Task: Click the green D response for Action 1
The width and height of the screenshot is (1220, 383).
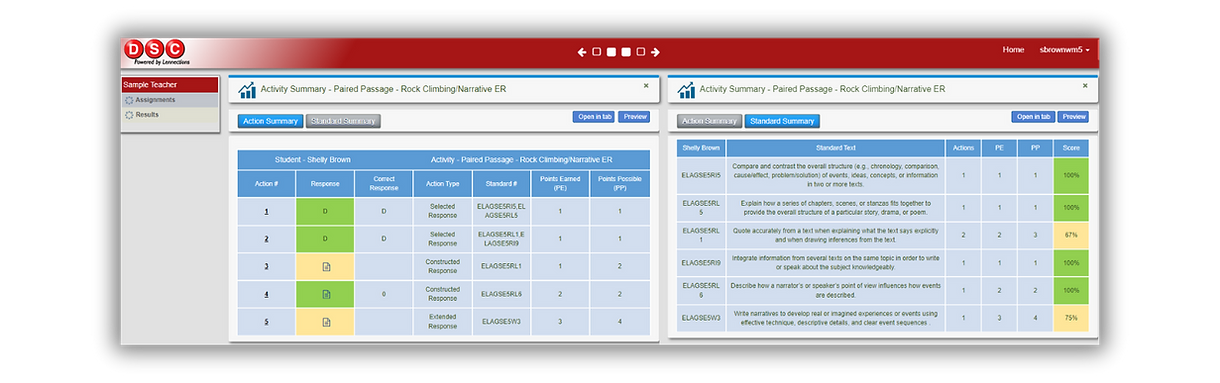Action: click(x=325, y=211)
